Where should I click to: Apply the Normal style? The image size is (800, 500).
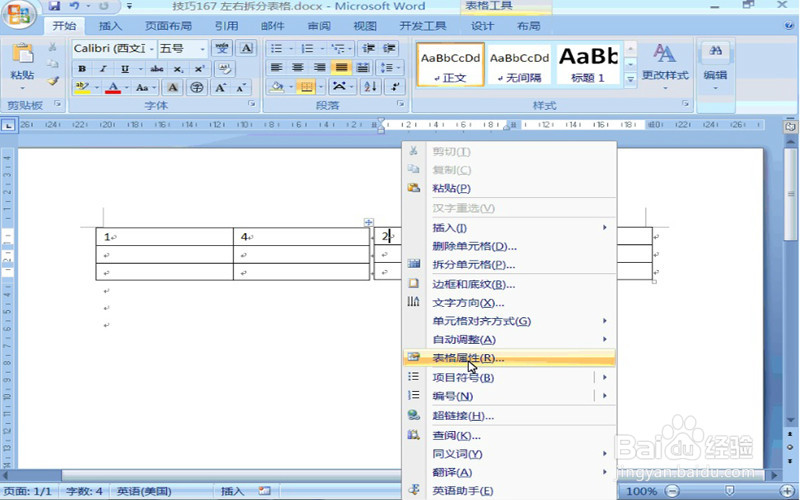pos(450,65)
